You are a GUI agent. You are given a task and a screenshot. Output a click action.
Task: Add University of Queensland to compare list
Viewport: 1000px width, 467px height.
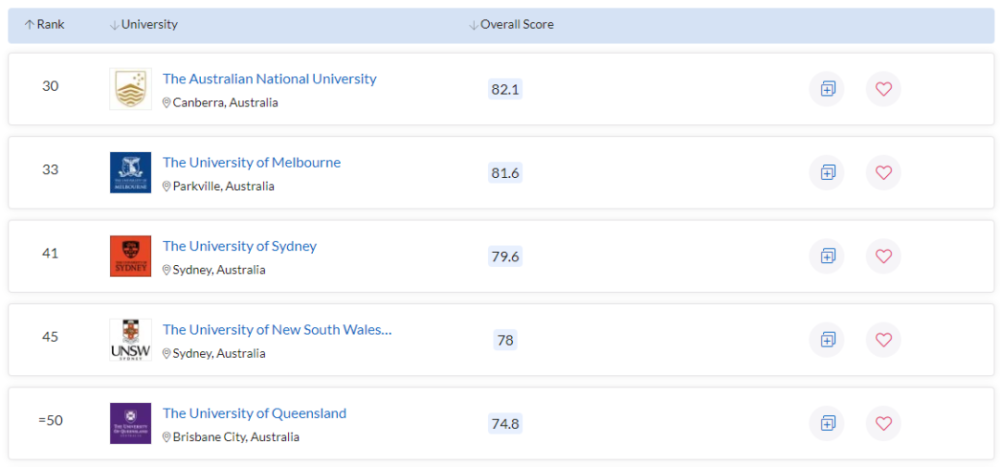click(x=827, y=424)
